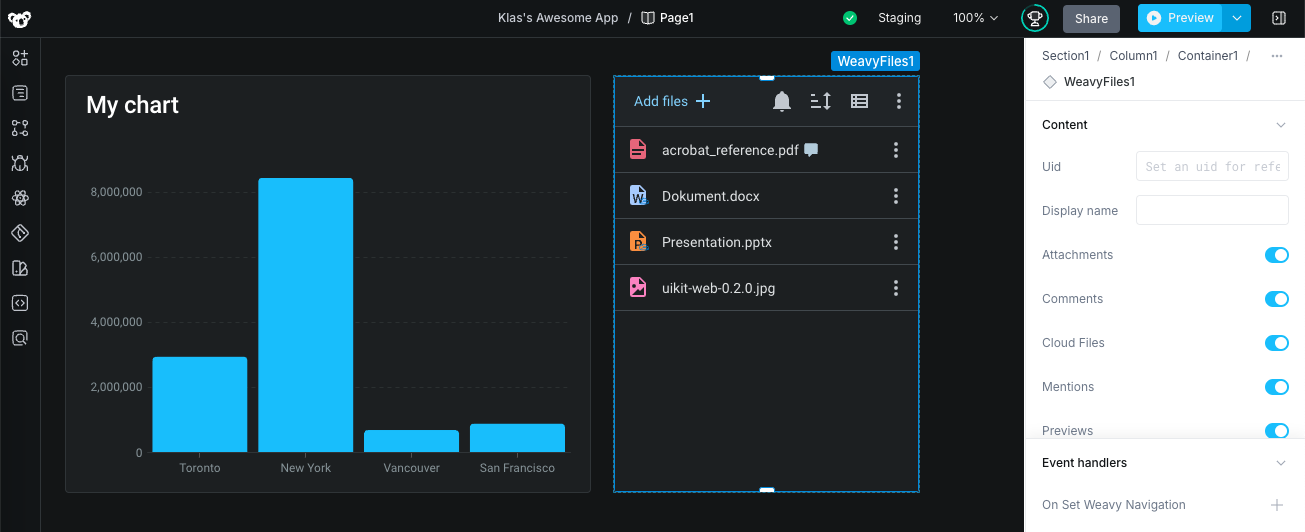Go to Section1 in breadcrumb
The image size is (1305, 532).
click(1065, 56)
